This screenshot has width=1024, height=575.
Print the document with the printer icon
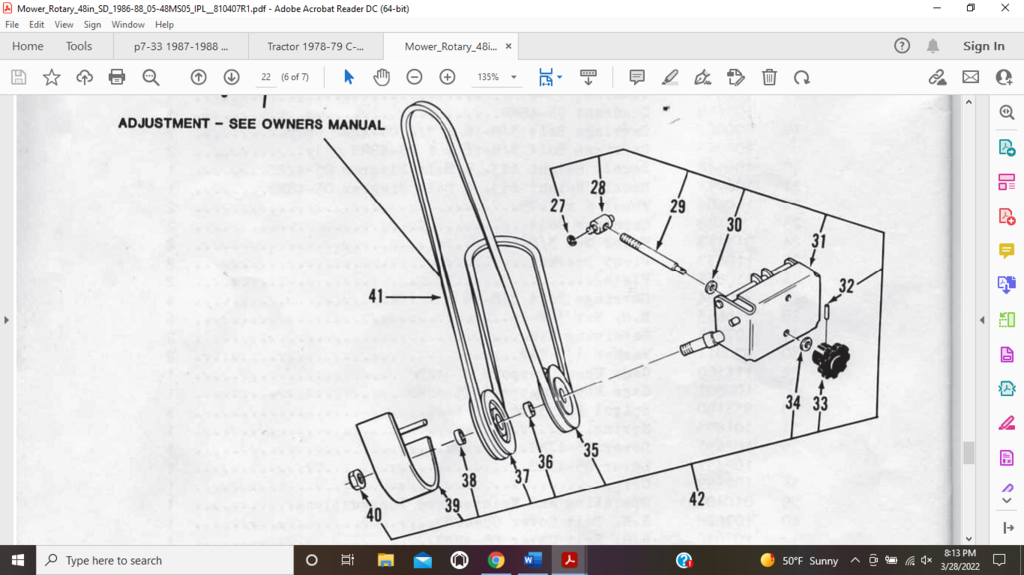pos(117,77)
